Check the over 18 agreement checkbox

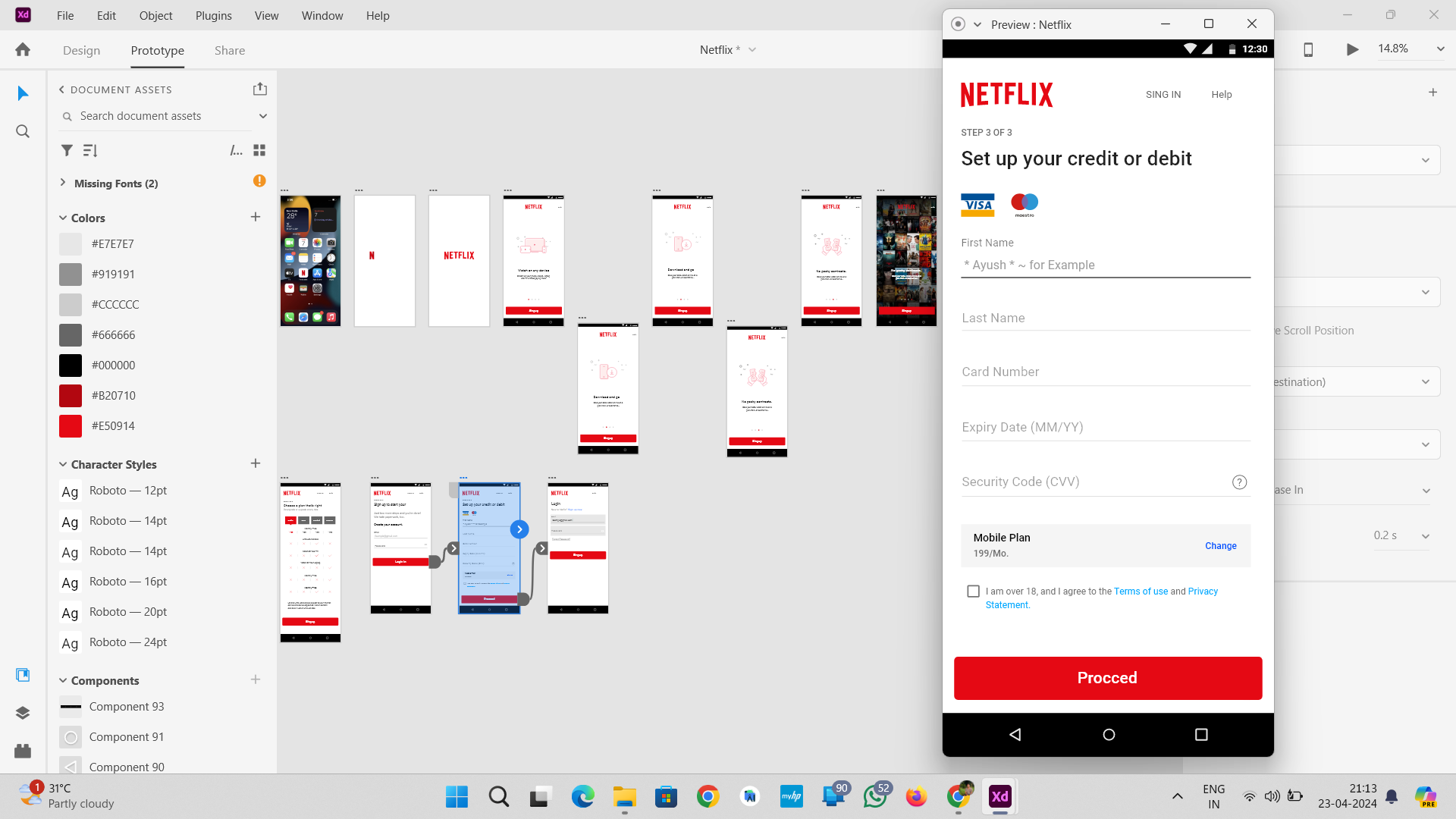pos(974,591)
